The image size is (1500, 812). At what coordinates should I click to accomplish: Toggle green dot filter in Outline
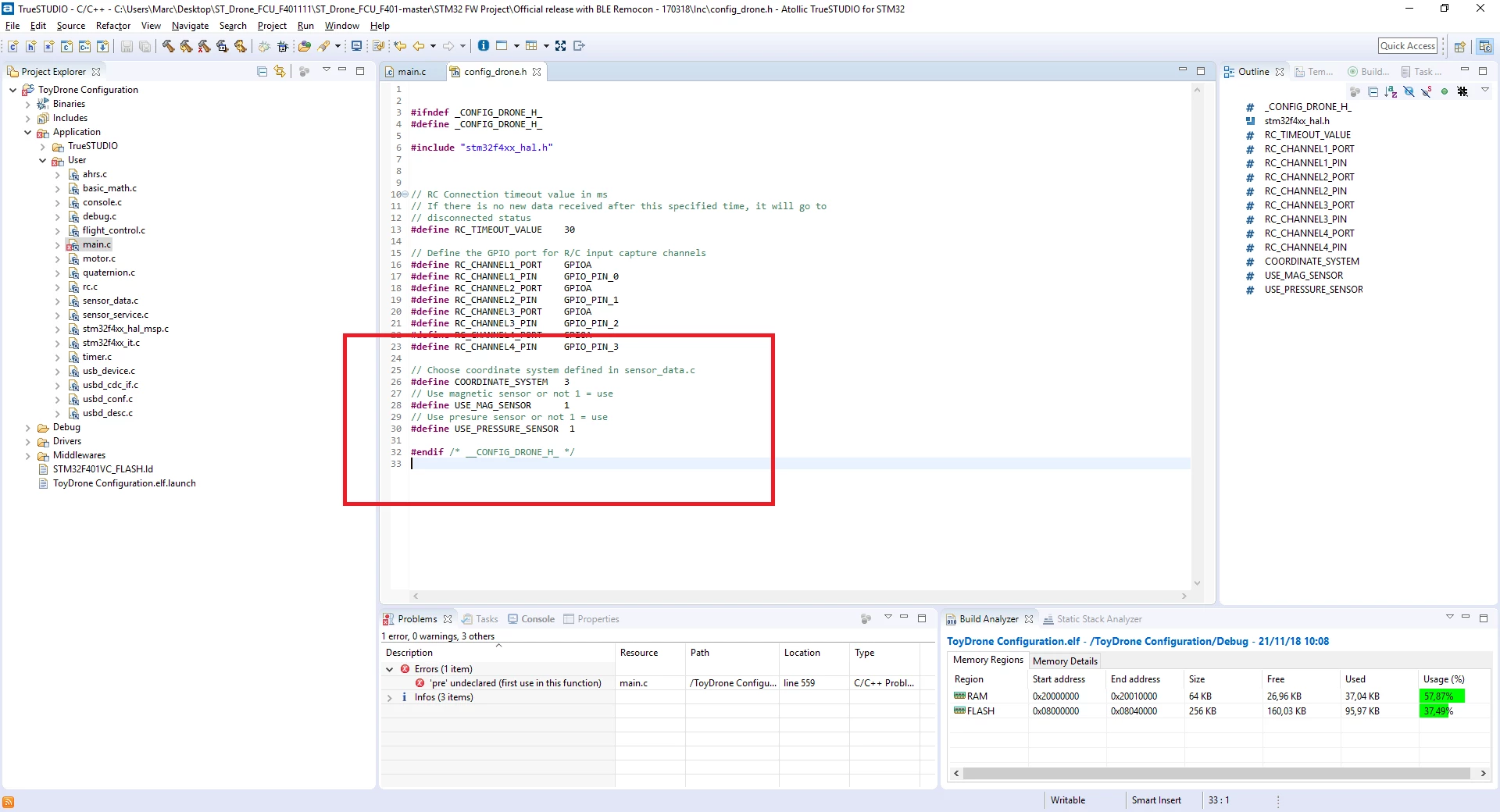1445,91
